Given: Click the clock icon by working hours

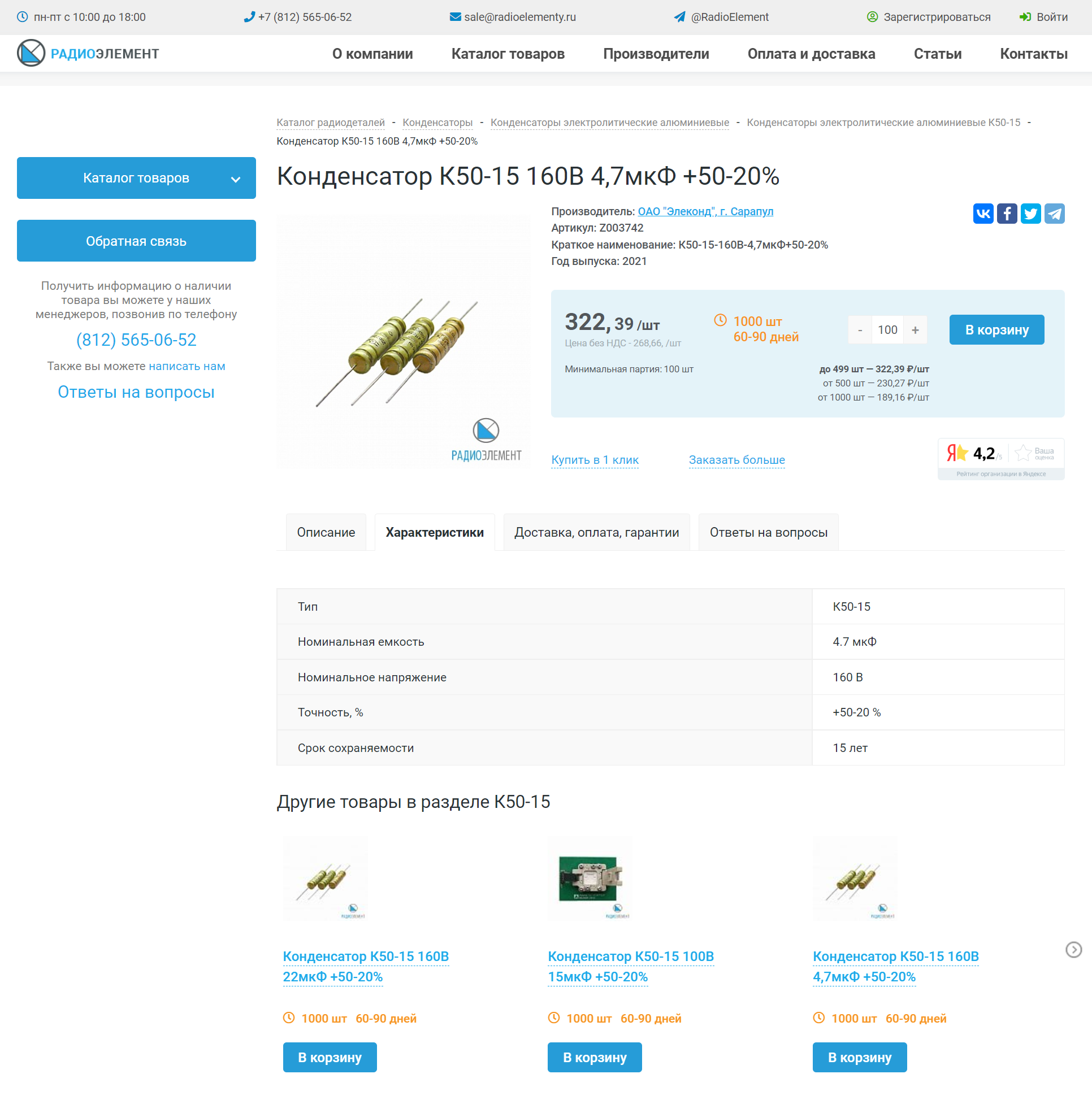Looking at the screenshot, I should [22, 17].
